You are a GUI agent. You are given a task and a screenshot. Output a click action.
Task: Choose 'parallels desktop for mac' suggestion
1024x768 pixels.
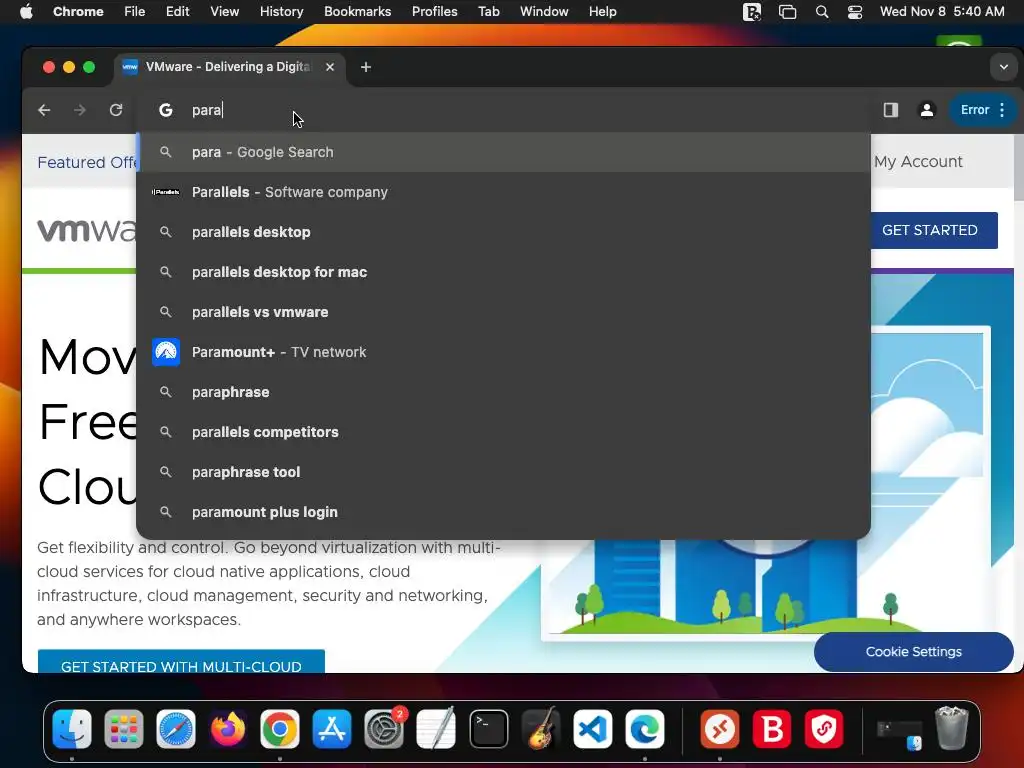504,272
